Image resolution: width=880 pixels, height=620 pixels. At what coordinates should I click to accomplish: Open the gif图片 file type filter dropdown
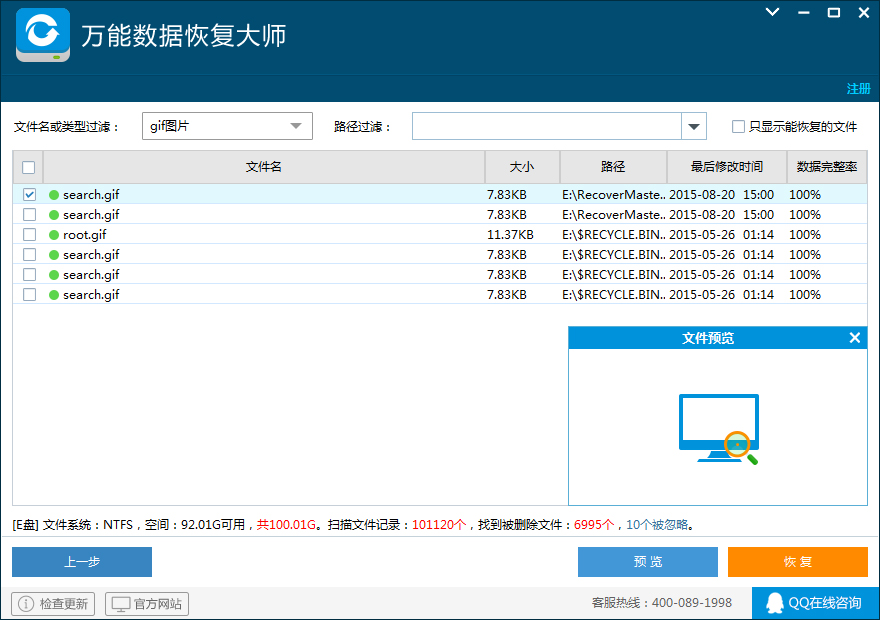click(295, 126)
